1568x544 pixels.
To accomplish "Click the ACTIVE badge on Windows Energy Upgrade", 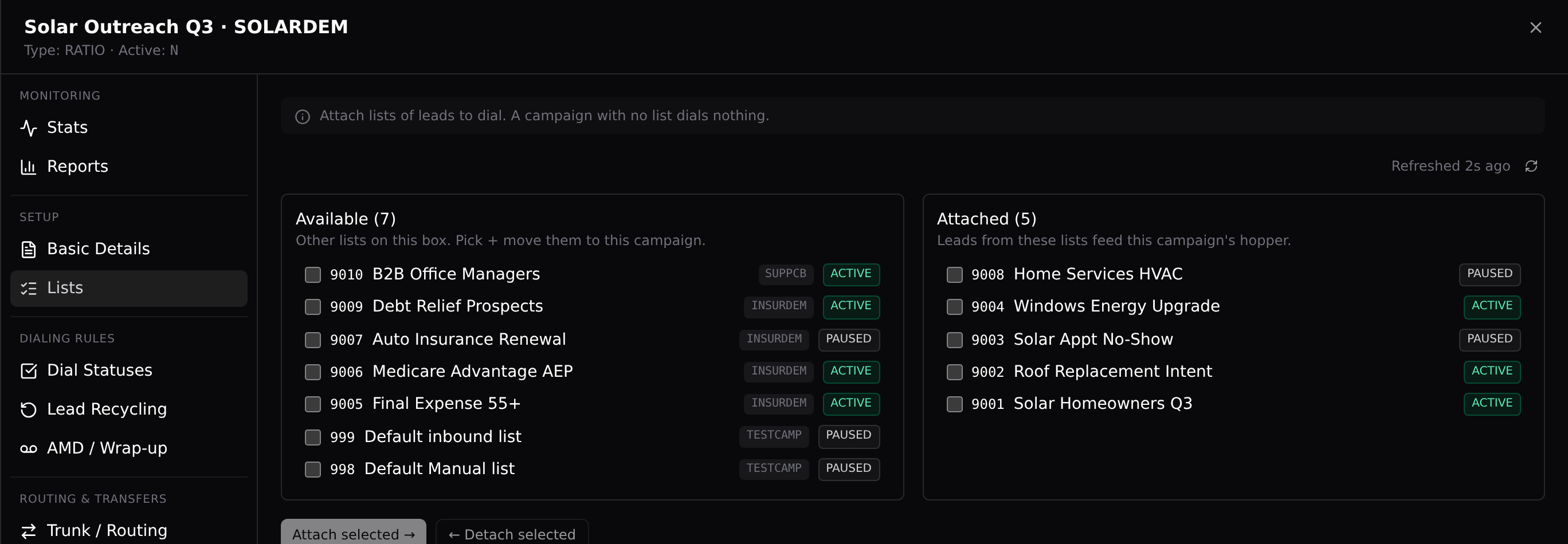I will (1492, 306).
